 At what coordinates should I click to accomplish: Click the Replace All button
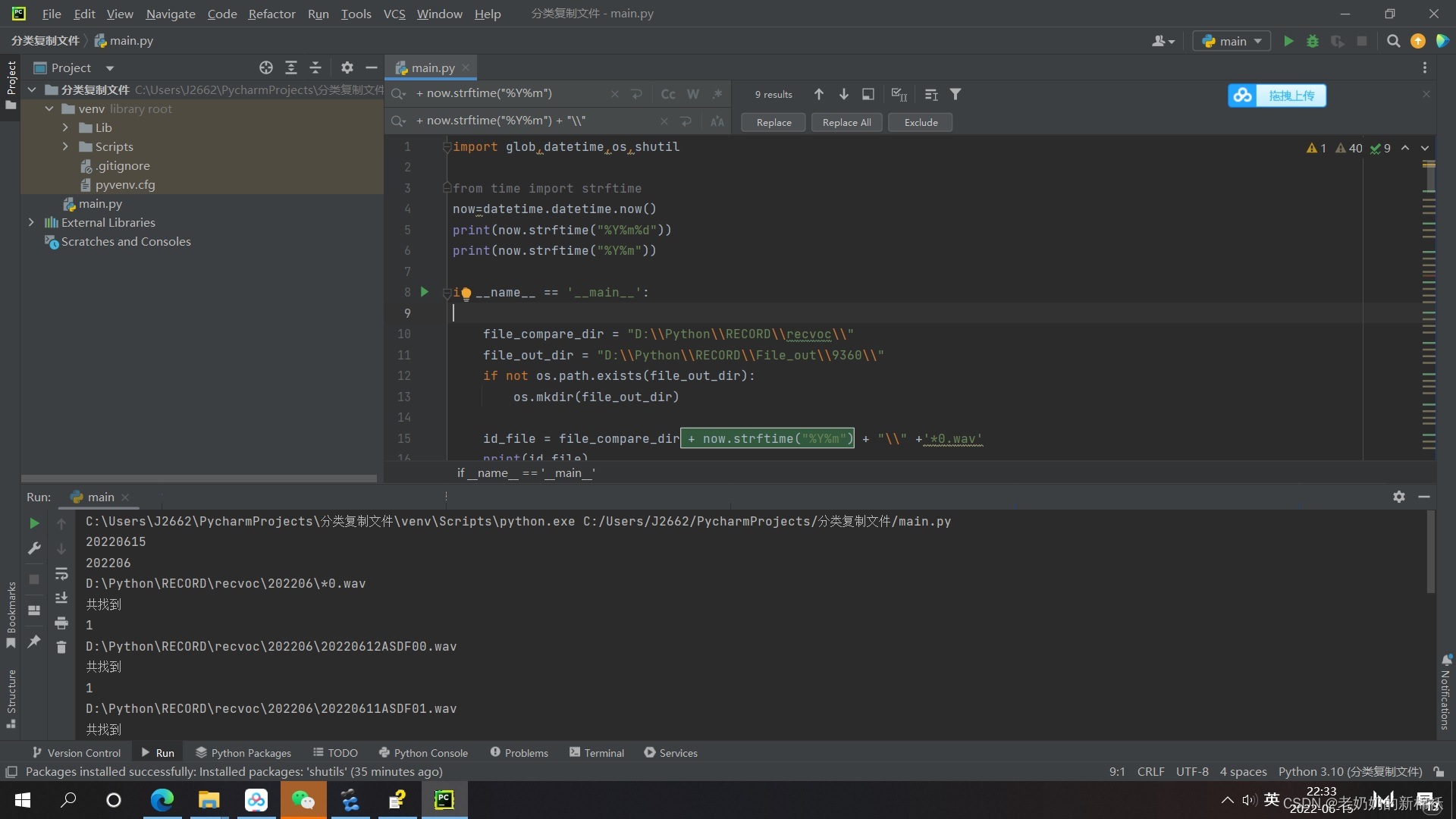(x=846, y=122)
